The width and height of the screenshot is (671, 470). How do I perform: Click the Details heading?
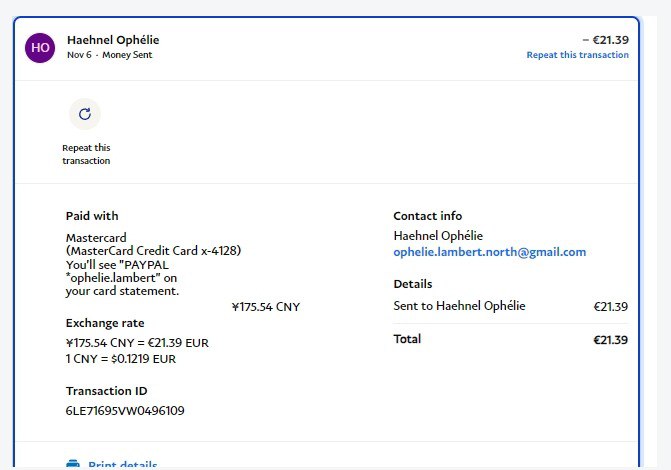click(x=413, y=284)
